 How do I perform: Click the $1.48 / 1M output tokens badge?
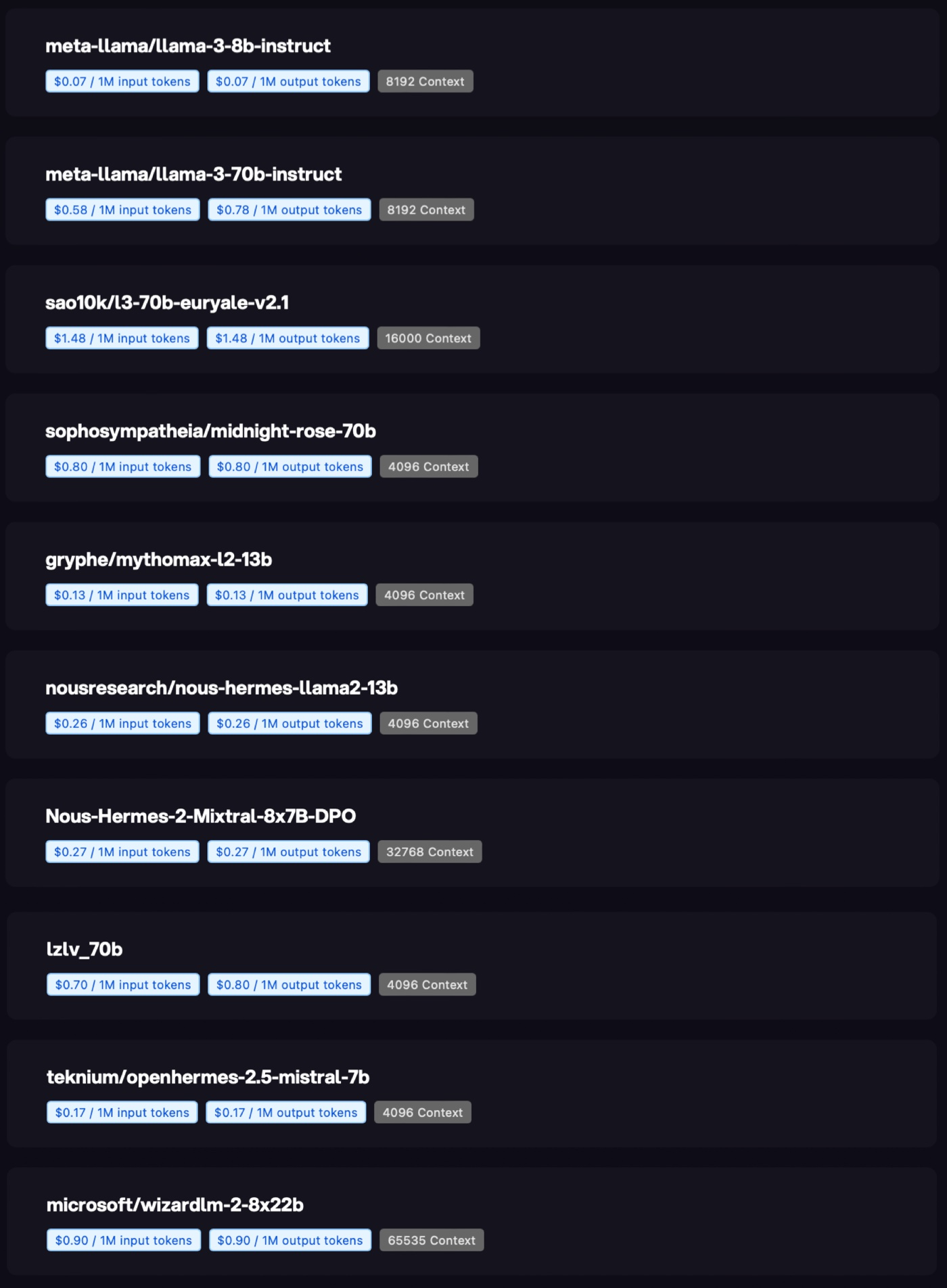coord(287,338)
